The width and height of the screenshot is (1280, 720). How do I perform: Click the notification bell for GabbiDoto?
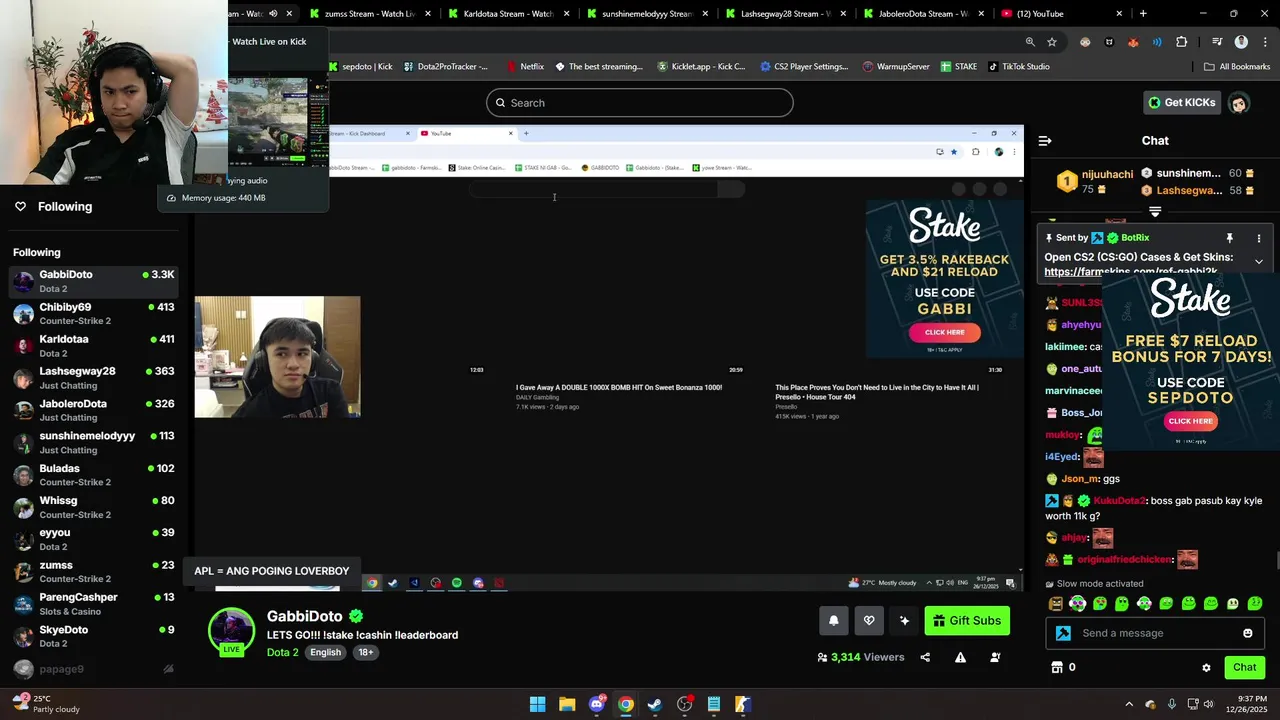point(834,621)
